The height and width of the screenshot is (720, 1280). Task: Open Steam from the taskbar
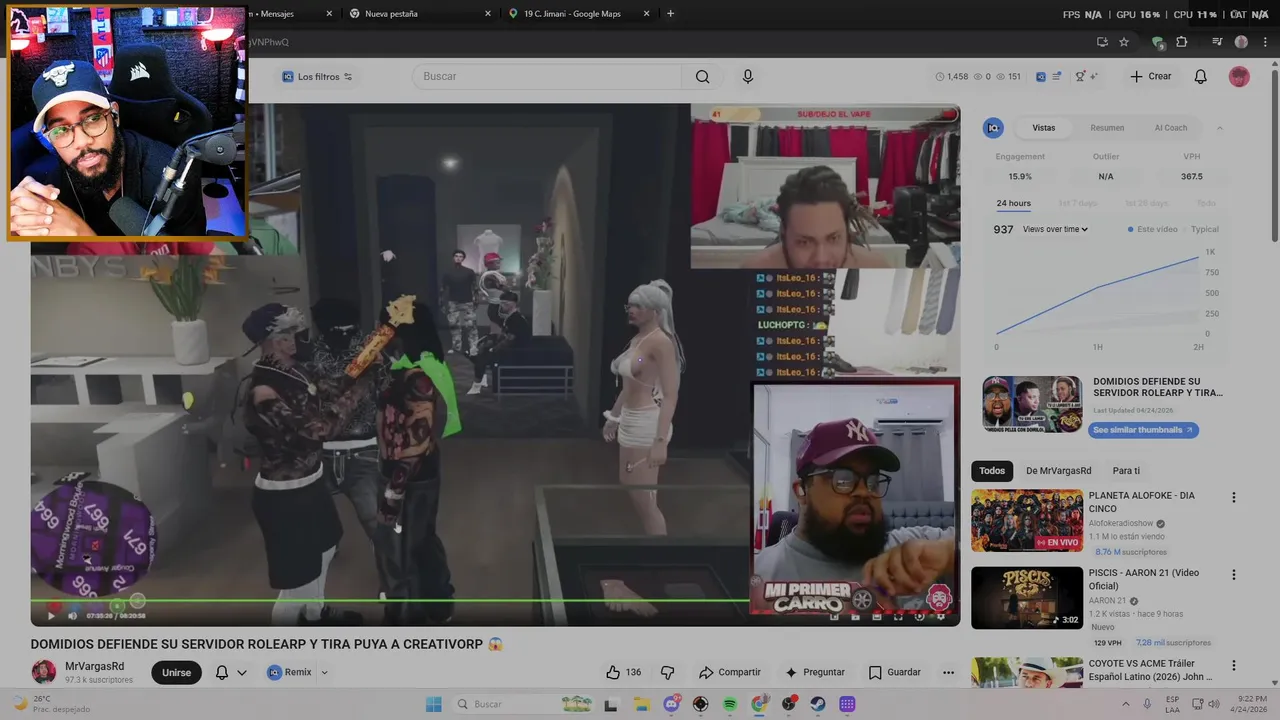pos(818,704)
